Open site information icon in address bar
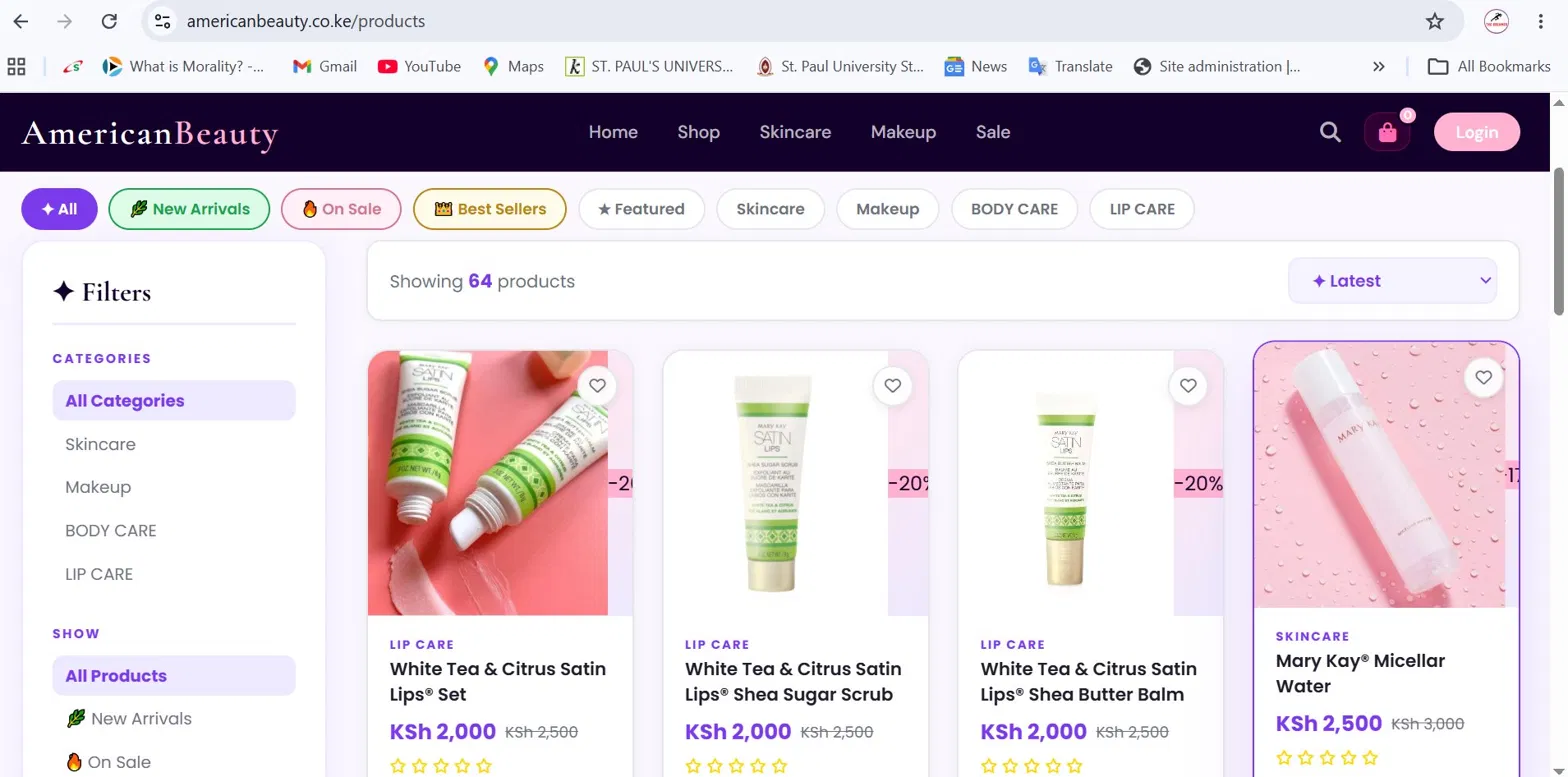This screenshot has height=777, width=1568. point(164,21)
